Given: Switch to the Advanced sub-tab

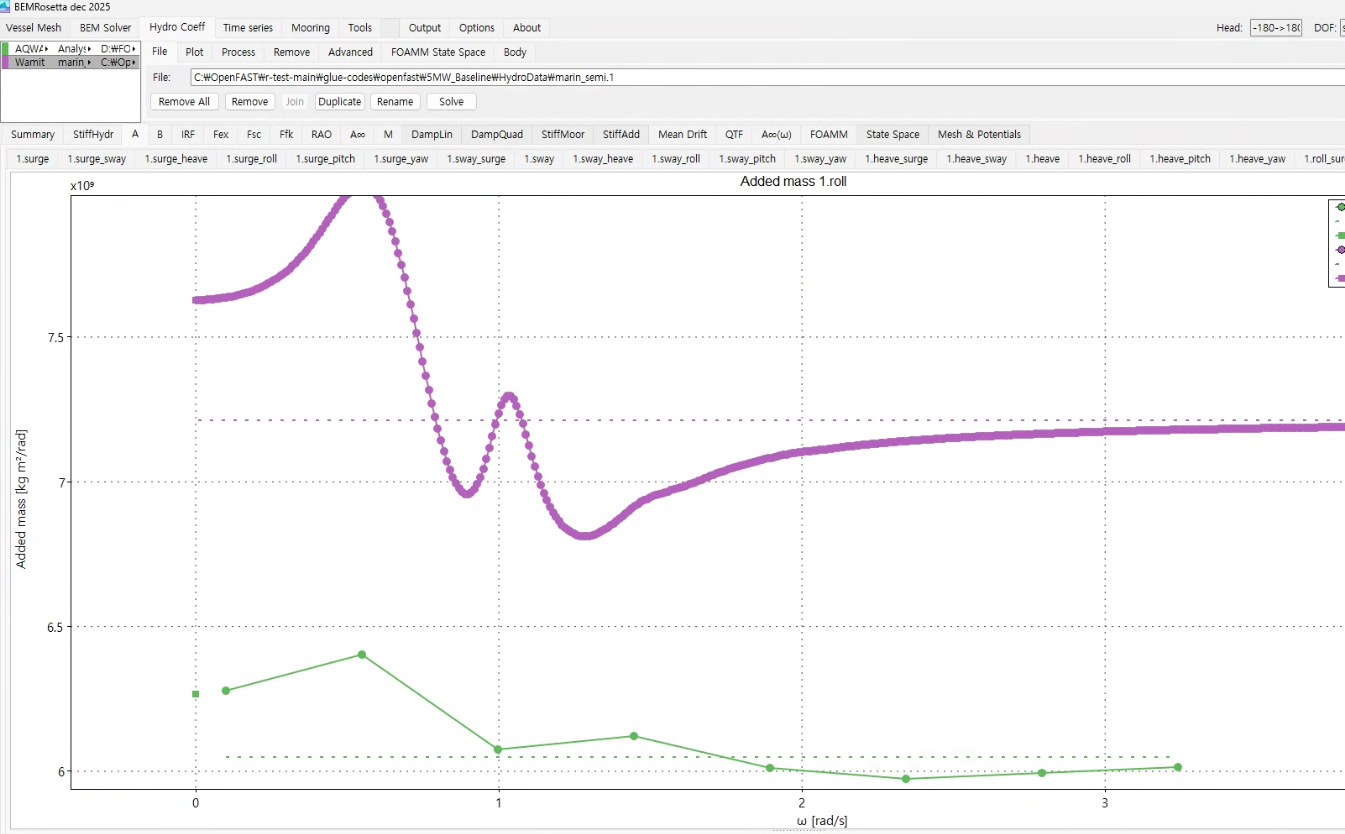Looking at the screenshot, I should click(350, 52).
